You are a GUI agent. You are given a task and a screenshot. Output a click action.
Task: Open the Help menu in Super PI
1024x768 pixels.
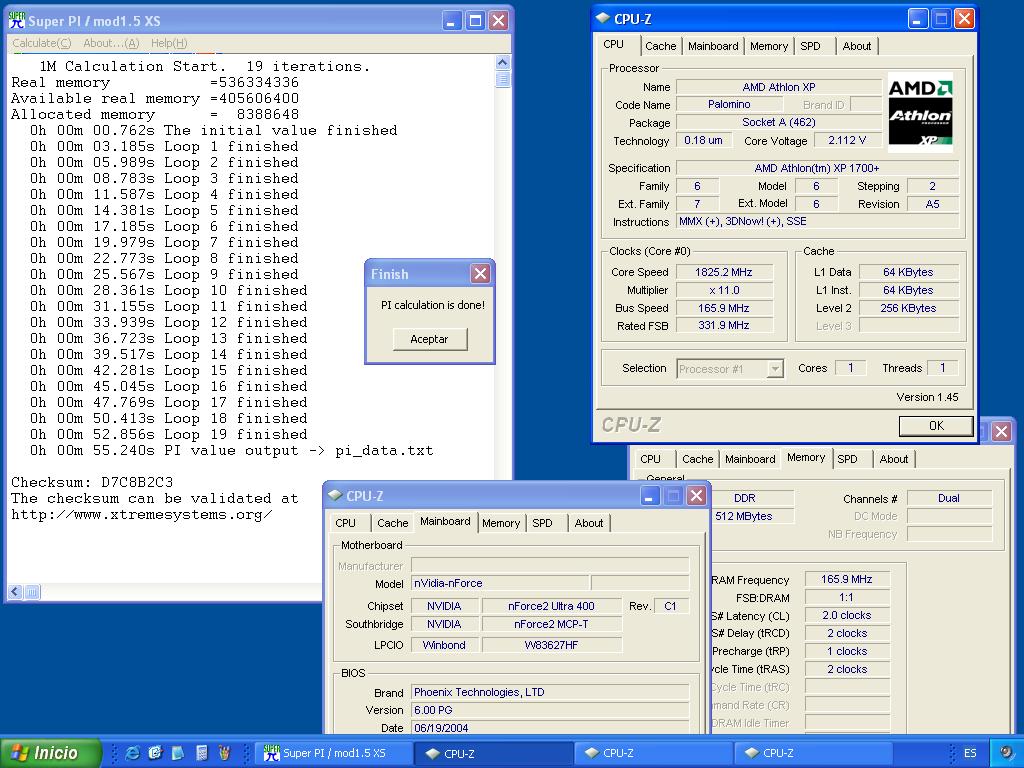click(x=169, y=43)
